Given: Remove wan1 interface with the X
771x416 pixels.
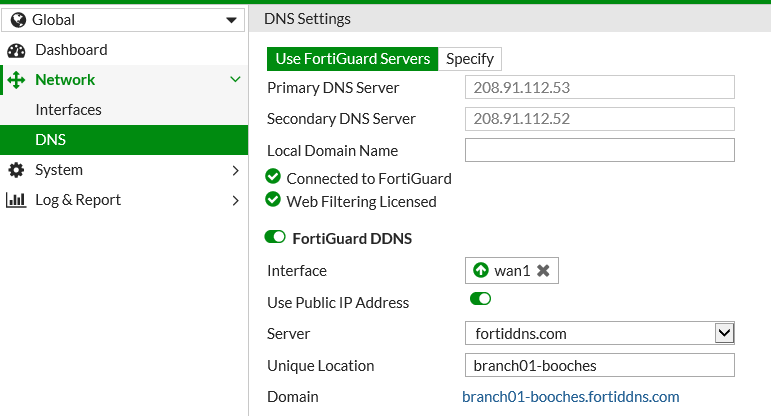Looking at the screenshot, I should (x=543, y=270).
